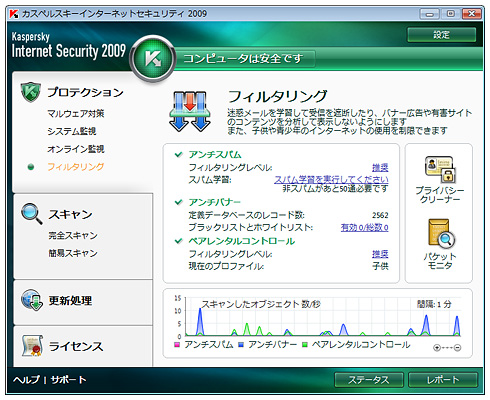Start 簡易スキャン from the sidebar
Image resolution: width=490 pixels, height=400 pixels.
click(73, 253)
